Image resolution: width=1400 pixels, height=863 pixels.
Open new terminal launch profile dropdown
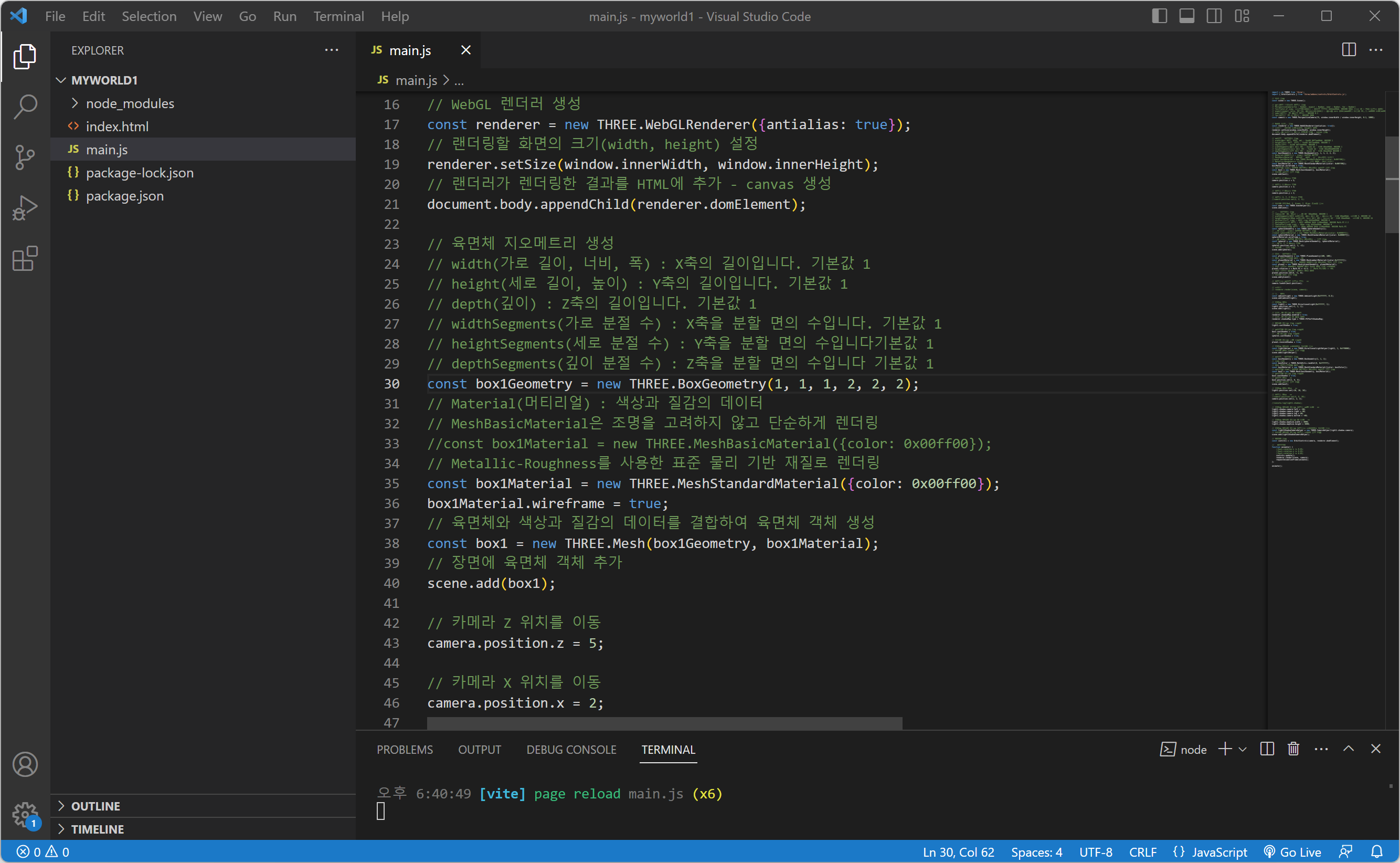coord(1243,750)
